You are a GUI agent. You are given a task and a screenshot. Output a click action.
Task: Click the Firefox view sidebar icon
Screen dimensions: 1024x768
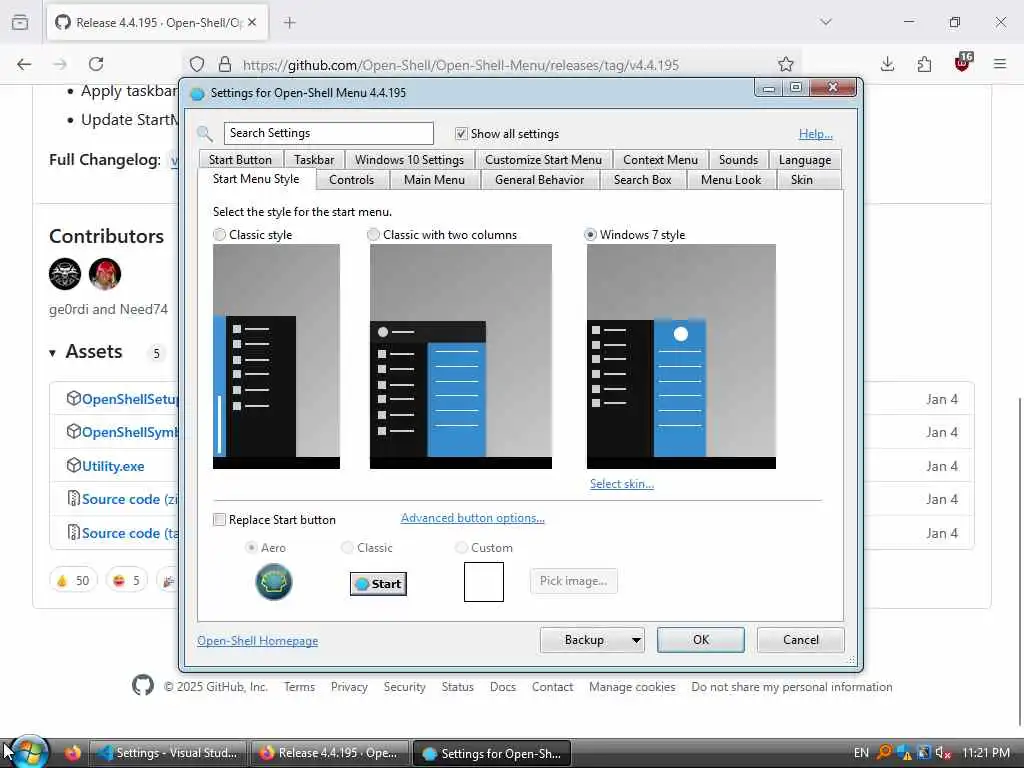[x=20, y=23]
